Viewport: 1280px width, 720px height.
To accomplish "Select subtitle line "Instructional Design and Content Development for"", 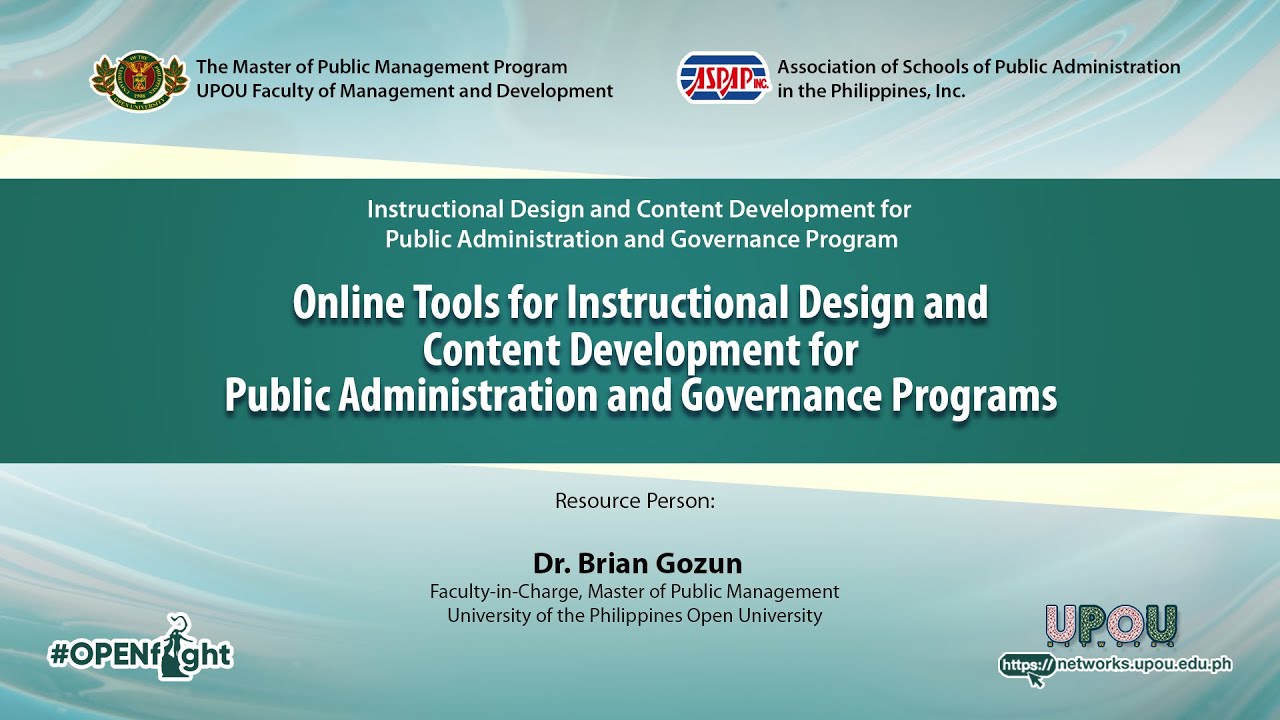I will (639, 210).
